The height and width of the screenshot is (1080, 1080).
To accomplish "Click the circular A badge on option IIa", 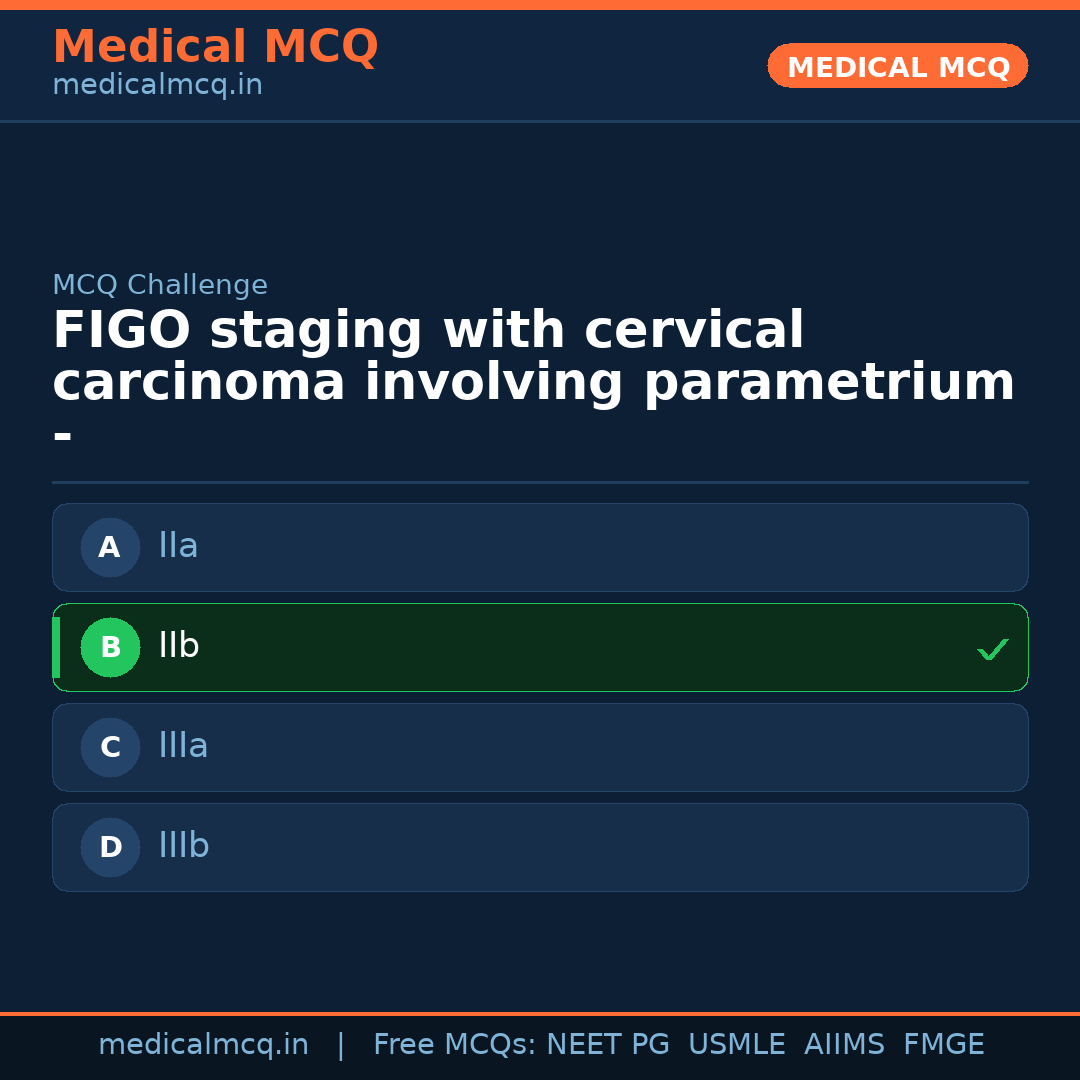I will click(110, 547).
